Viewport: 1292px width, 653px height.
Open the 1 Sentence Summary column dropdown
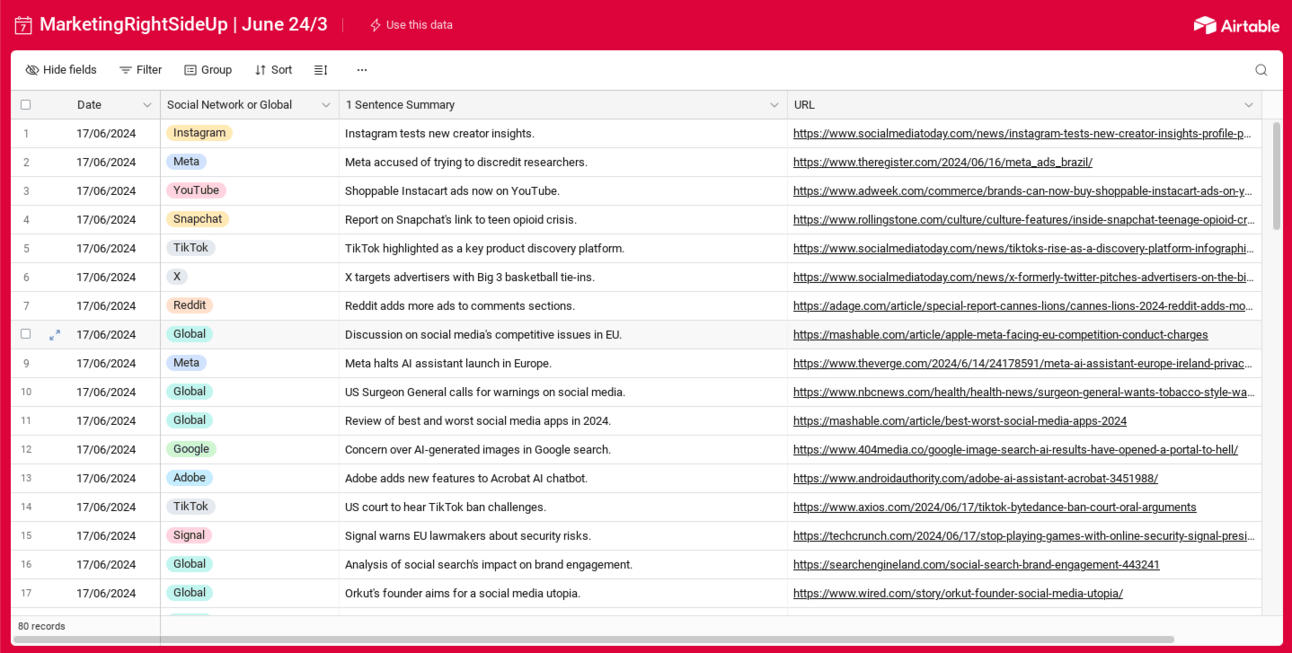pos(774,105)
